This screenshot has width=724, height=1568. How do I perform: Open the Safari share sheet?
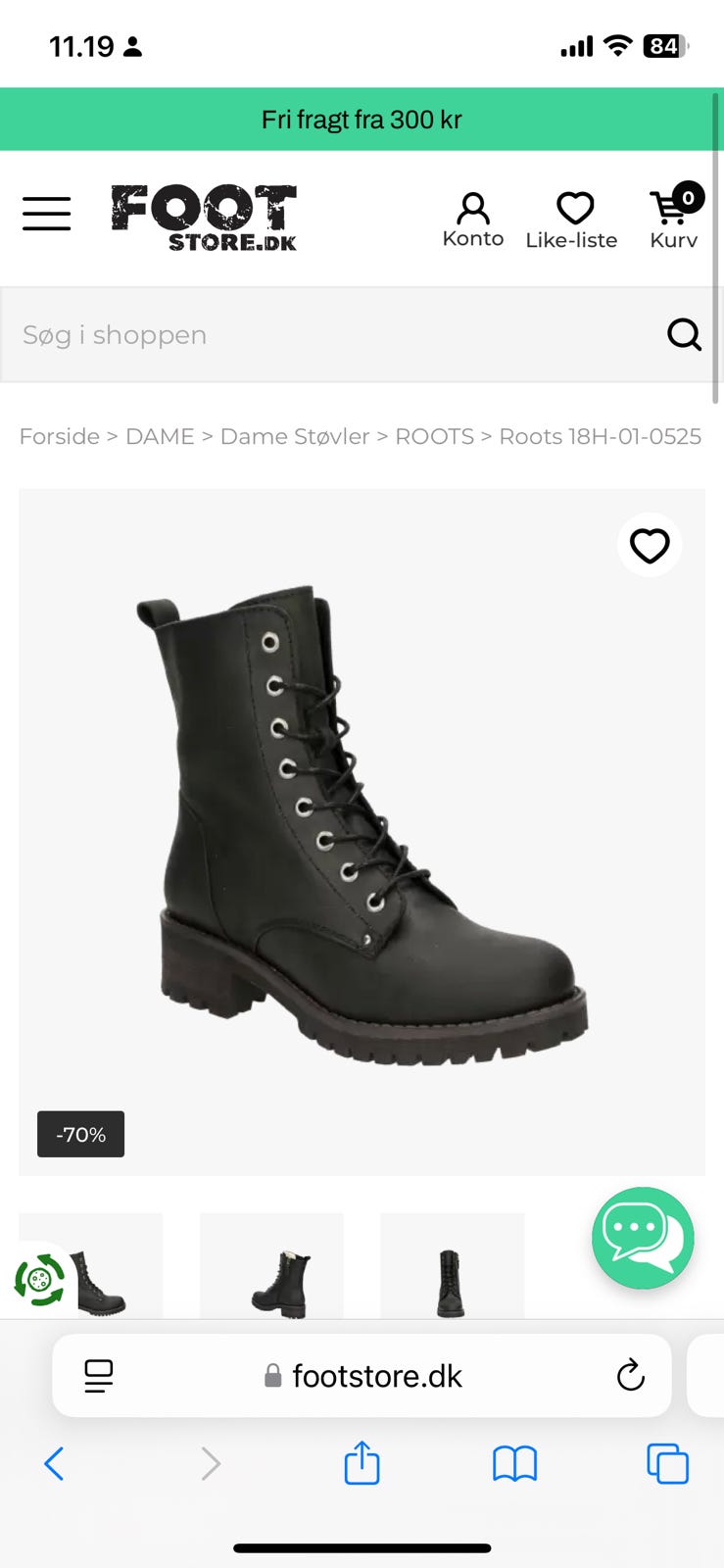(362, 1463)
